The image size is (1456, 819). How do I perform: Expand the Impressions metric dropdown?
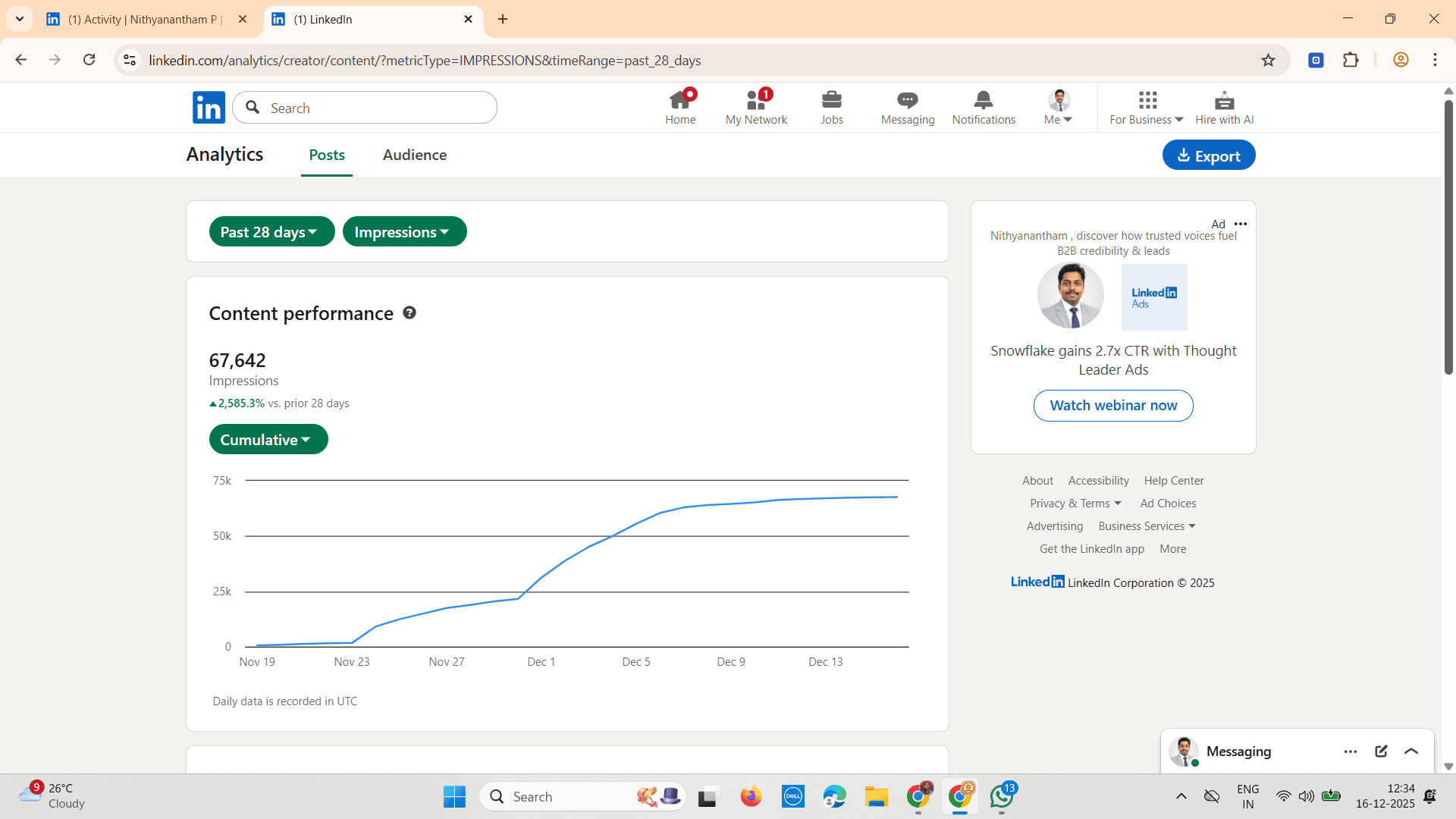(404, 231)
